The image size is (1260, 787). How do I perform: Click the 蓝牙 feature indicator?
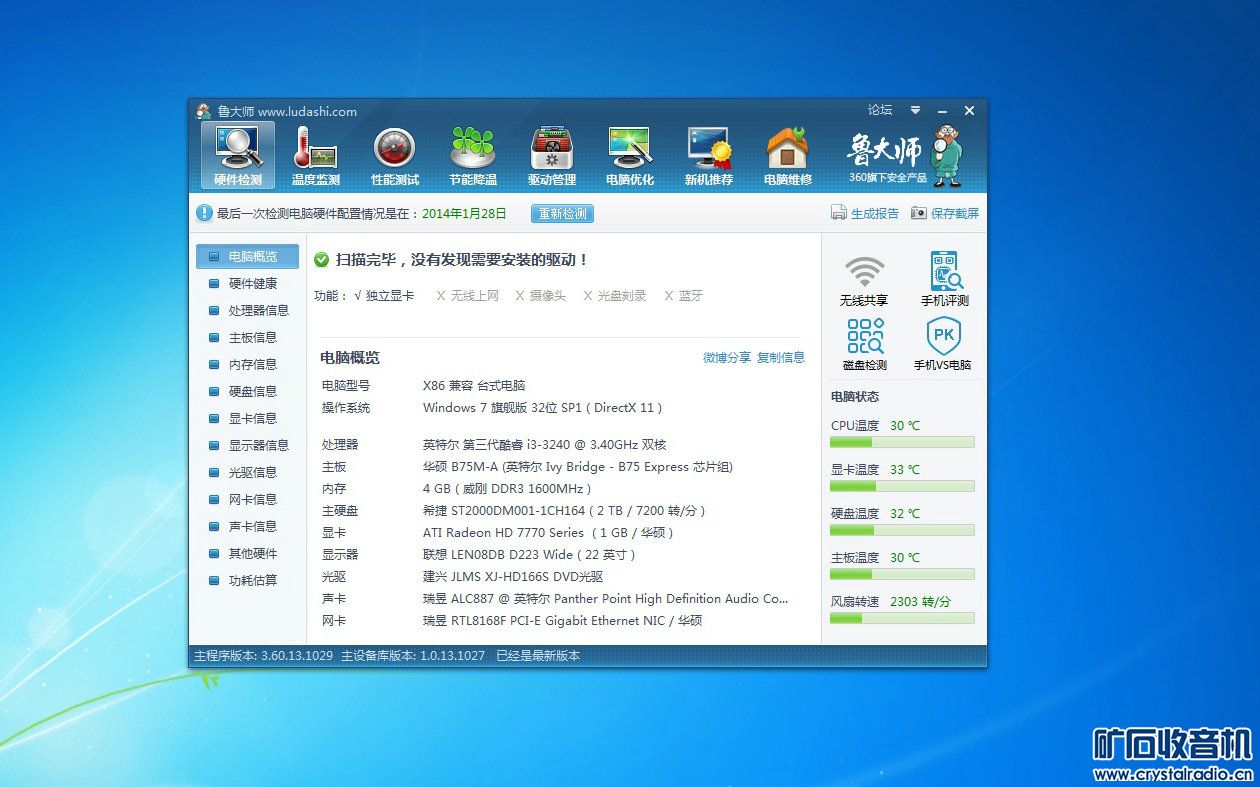684,296
